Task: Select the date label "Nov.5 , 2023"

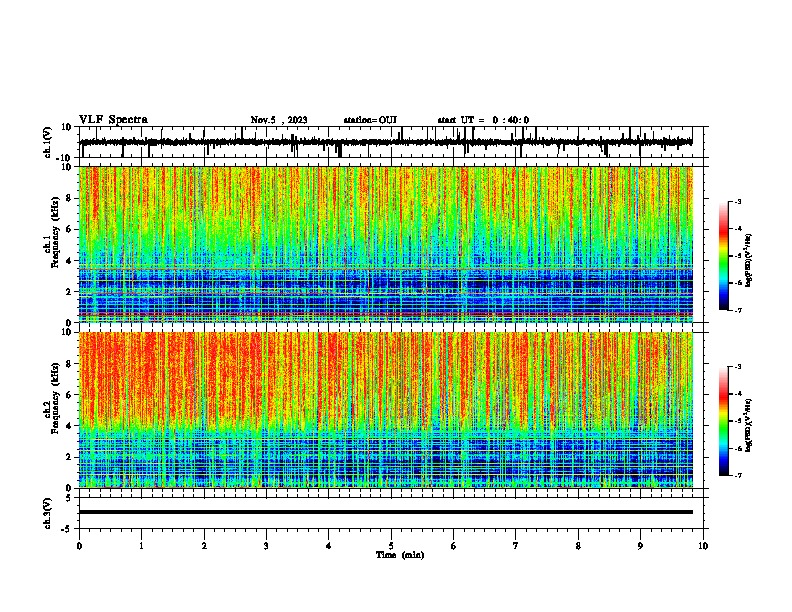Action: pos(279,120)
